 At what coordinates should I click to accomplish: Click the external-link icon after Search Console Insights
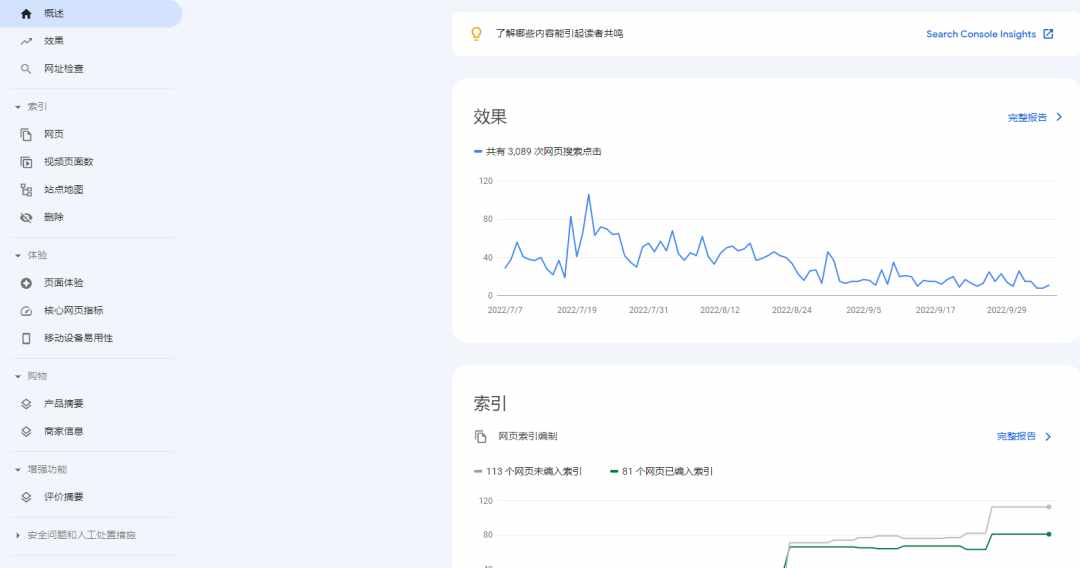click(1048, 34)
